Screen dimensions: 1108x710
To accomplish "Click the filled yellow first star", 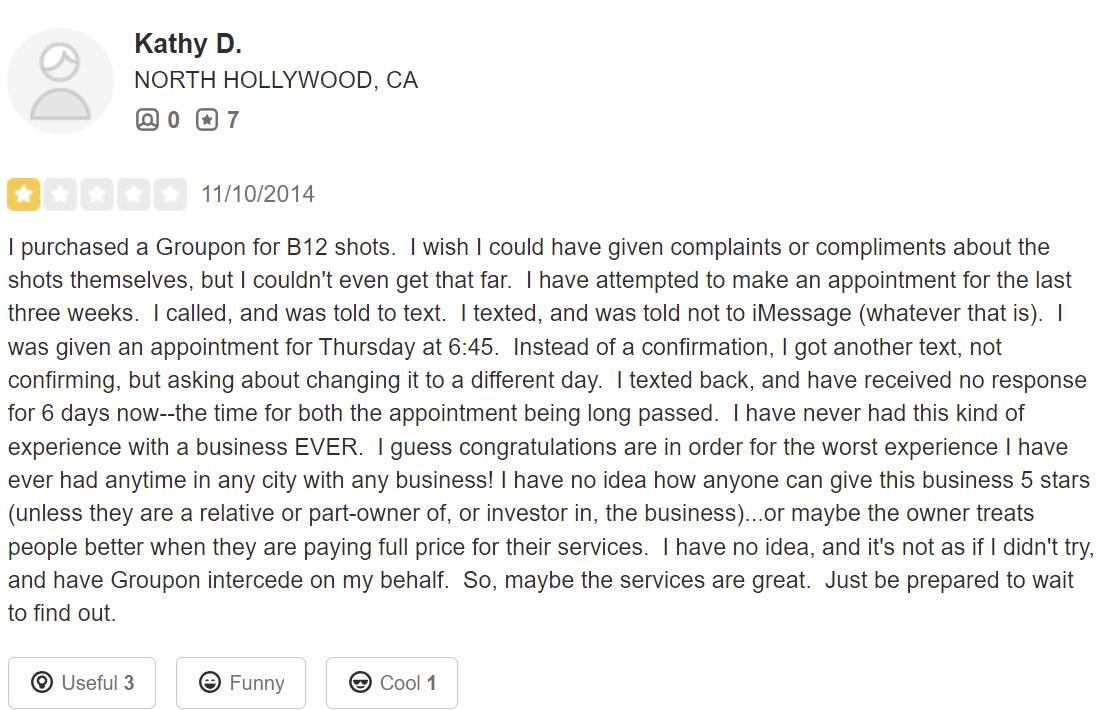I will tap(24, 195).
